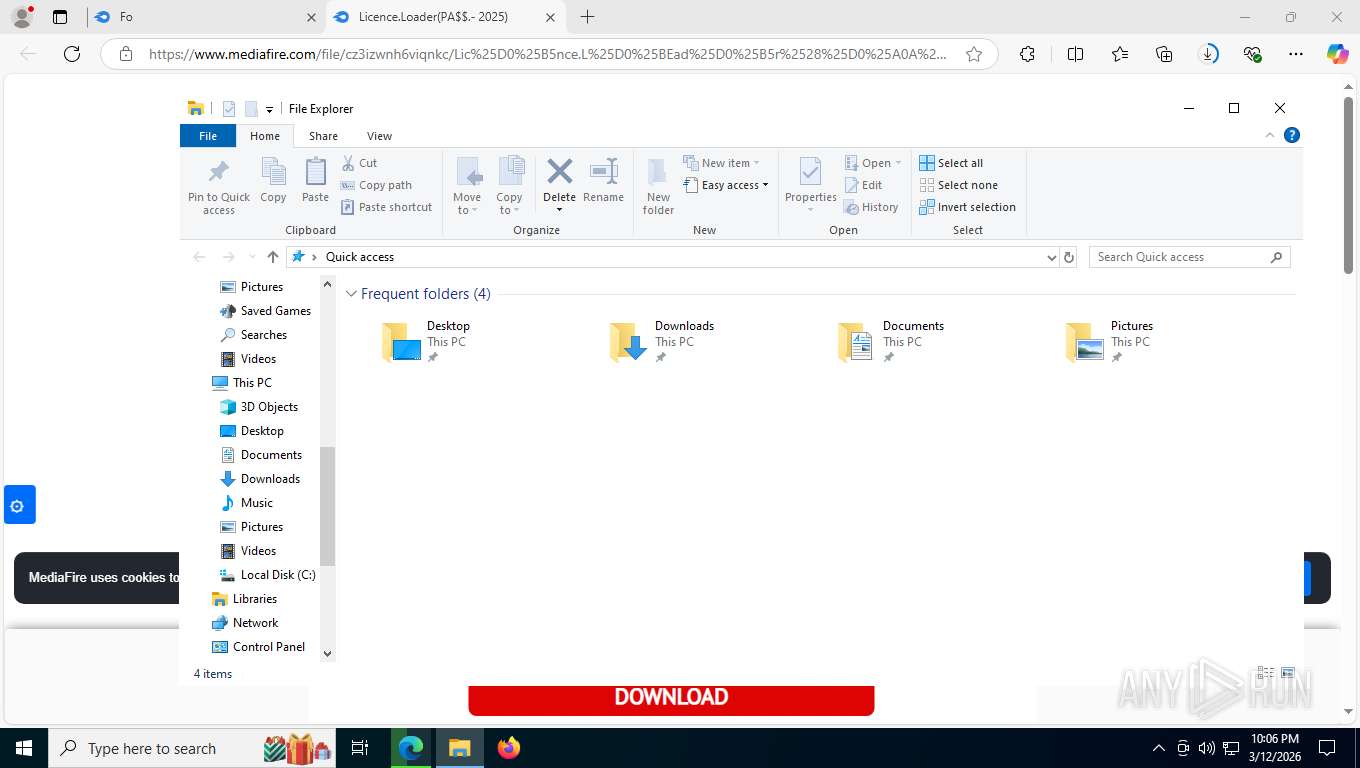Open the Easy access dropdown
The width and height of the screenshot is (1360, 768).
point(726,185)
